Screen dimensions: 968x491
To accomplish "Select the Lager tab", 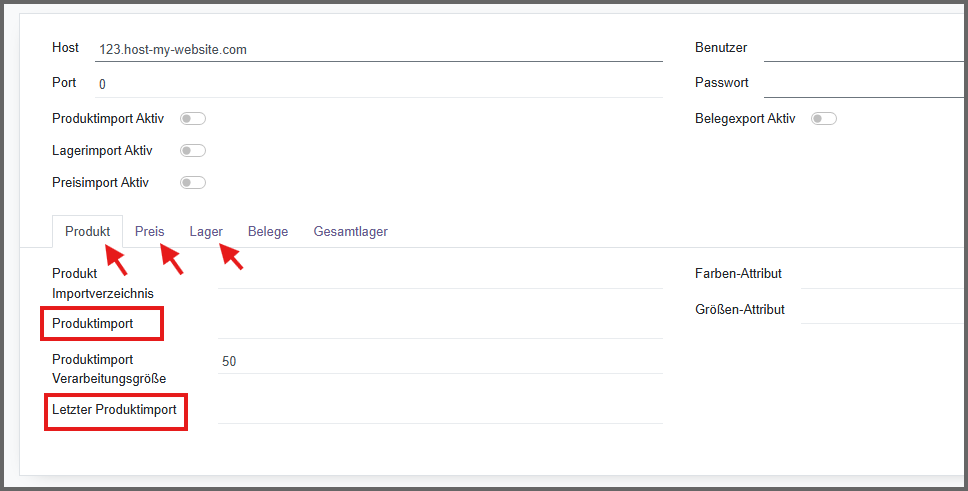I will click(206, 232).
